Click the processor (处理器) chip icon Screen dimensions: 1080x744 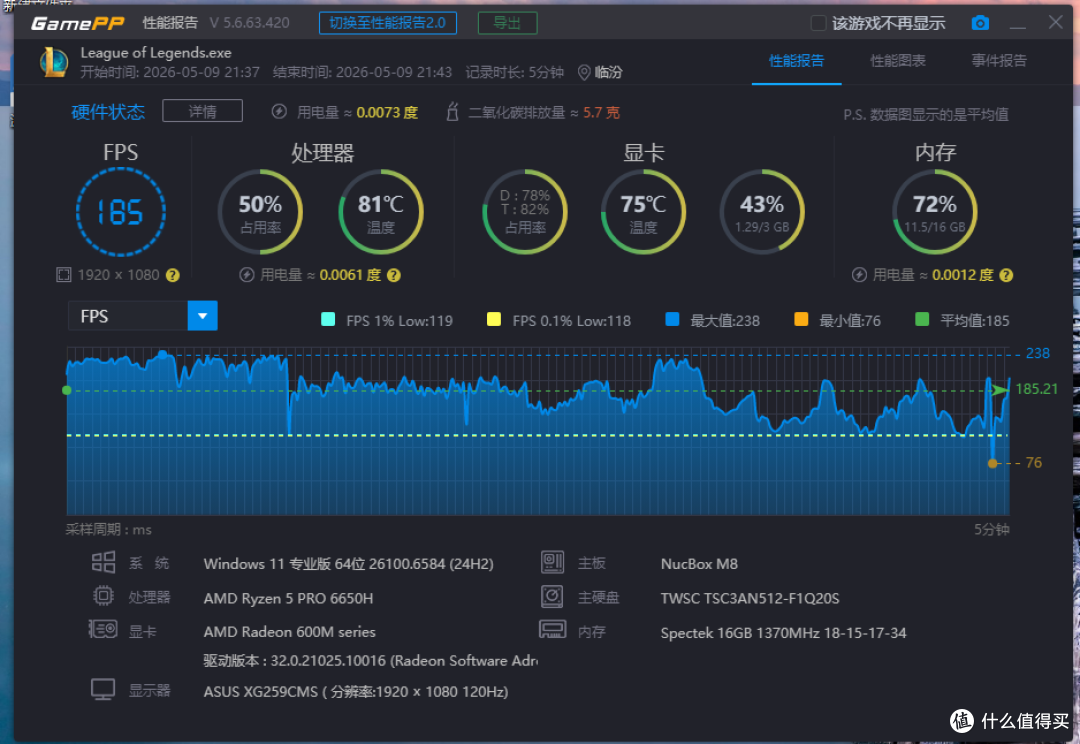(x=103, y=596)
